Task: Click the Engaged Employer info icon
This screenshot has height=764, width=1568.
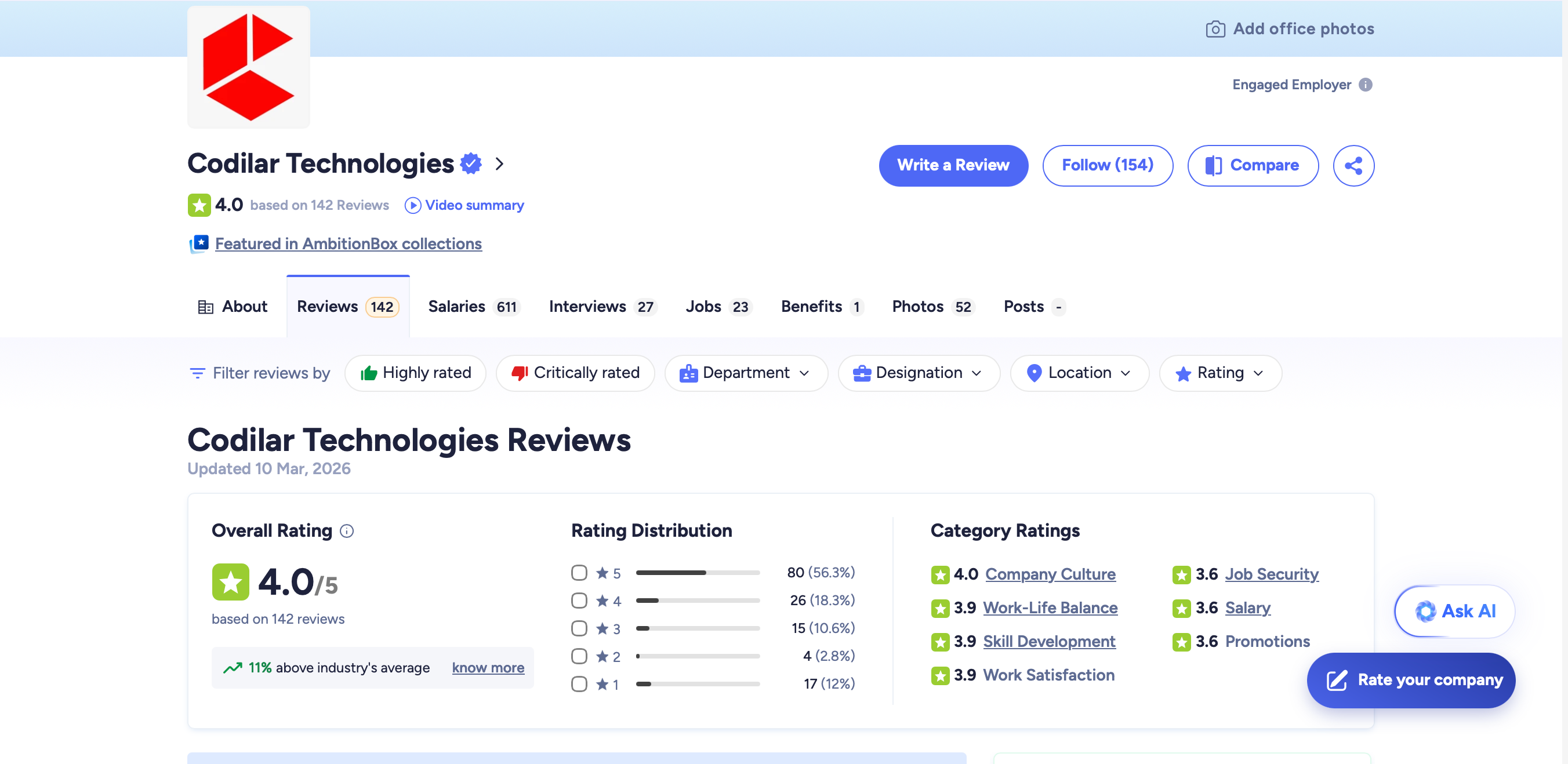Action: 1365,85
